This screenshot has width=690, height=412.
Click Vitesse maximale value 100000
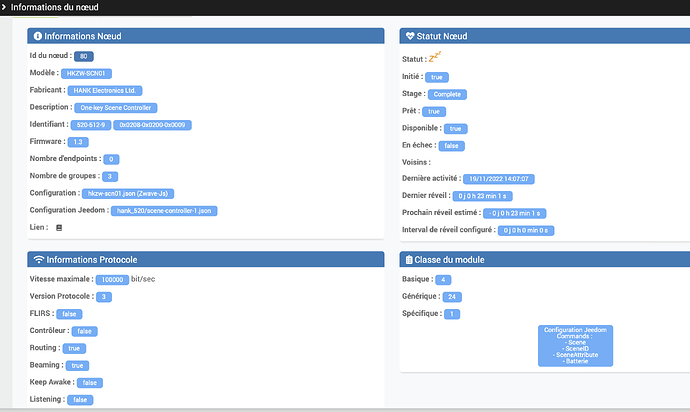pyautogui.click(x=112, y=280)
